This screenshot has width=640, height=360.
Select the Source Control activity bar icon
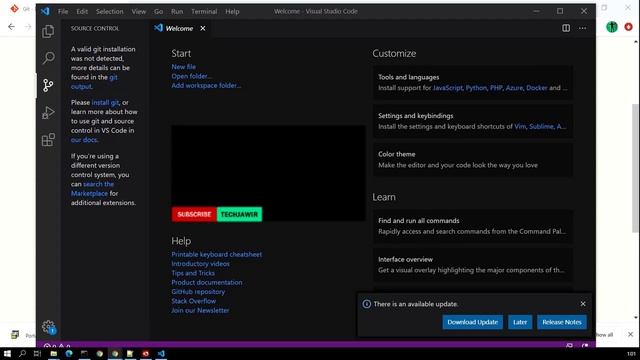pos(48,85)
